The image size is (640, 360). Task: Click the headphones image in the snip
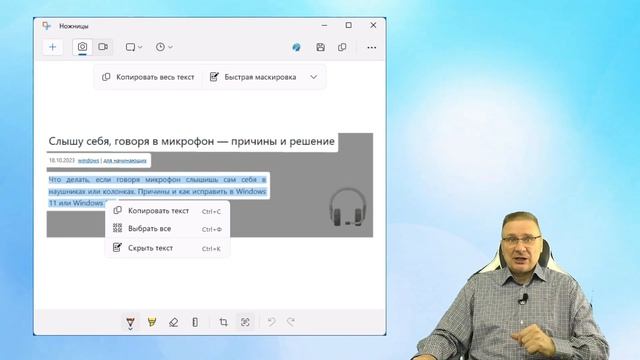click(x=347, y=207)
